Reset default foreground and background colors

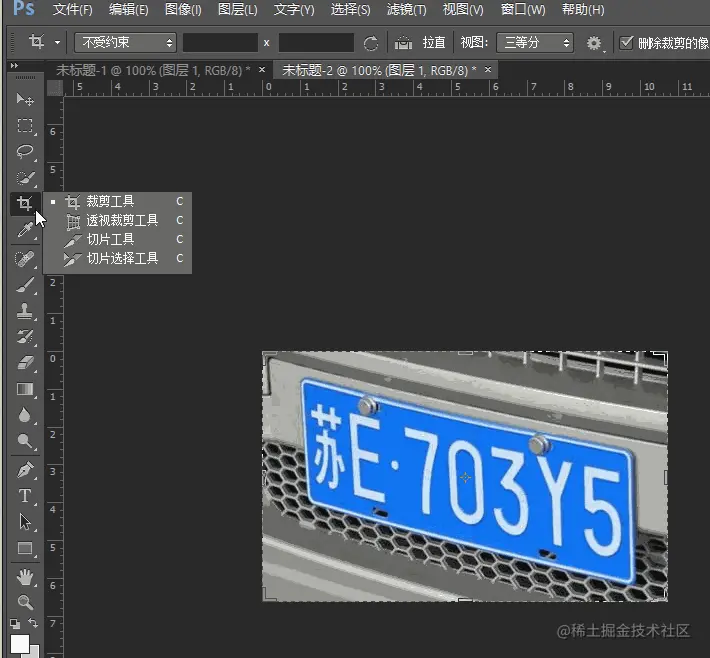15,624
